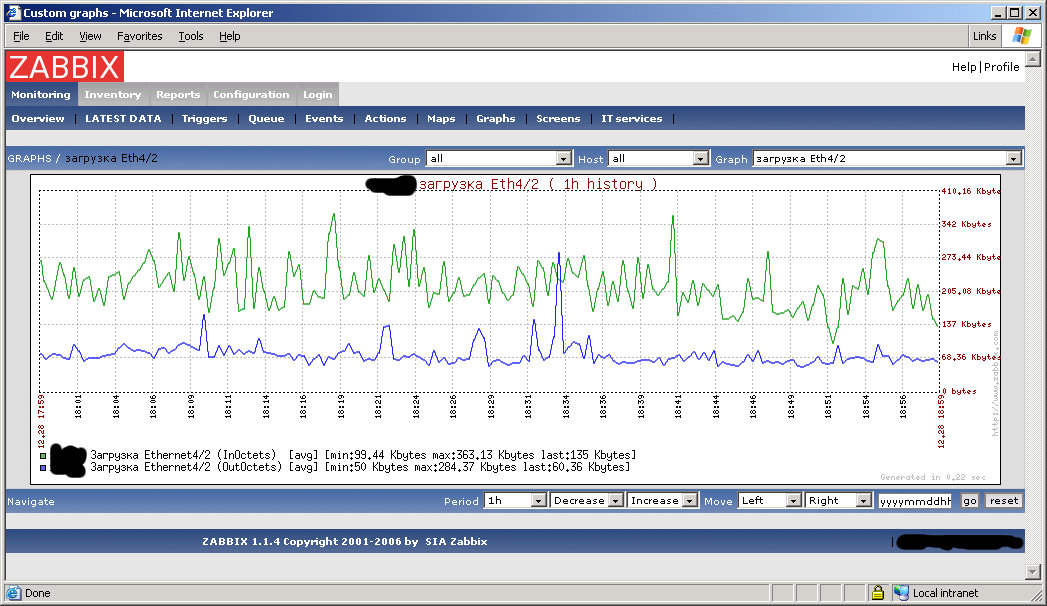Click the SIA Zabbix footer link
This screenshot has width=1047, height=606.
(x=456, y=541)
